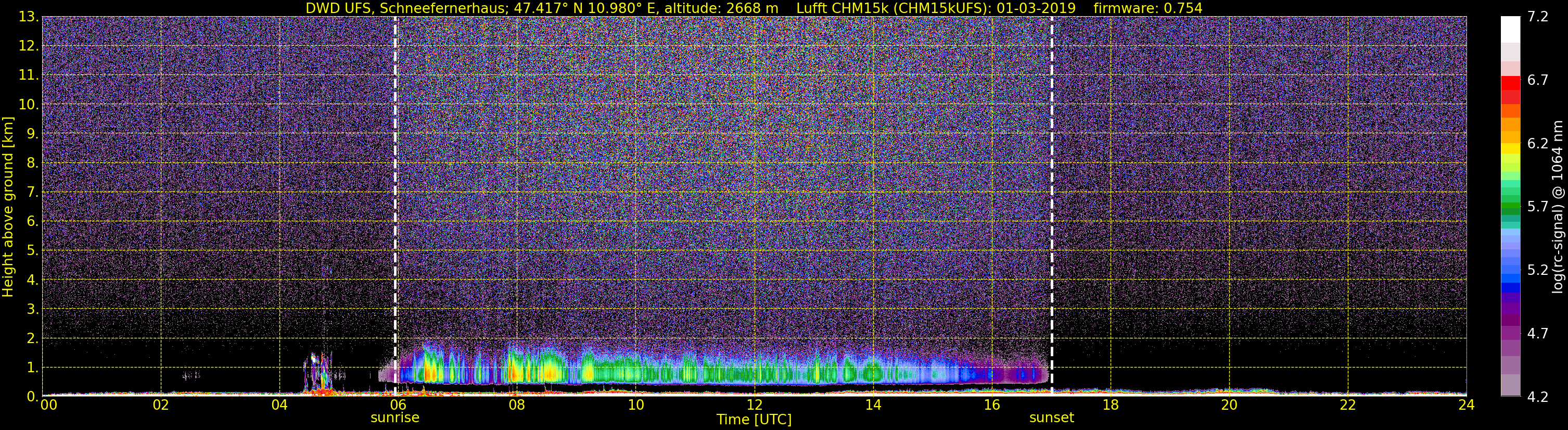Click the plot title 'DWD UFS, Schneefernerhaus'
Screen dimensions: 1568x430
[408, 8]
